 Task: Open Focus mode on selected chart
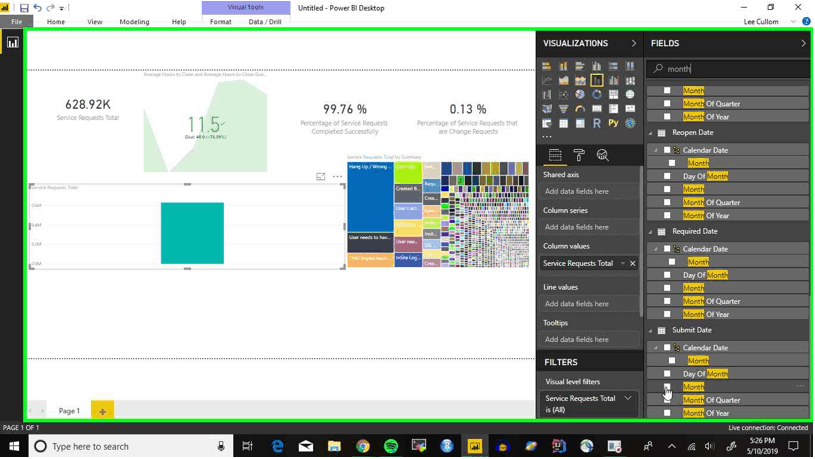click(321, 177)
